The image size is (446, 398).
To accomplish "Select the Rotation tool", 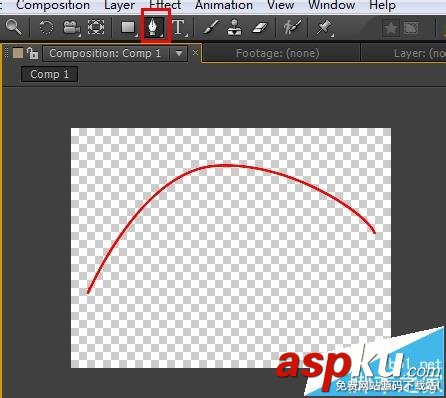I will tap(46, 27).
